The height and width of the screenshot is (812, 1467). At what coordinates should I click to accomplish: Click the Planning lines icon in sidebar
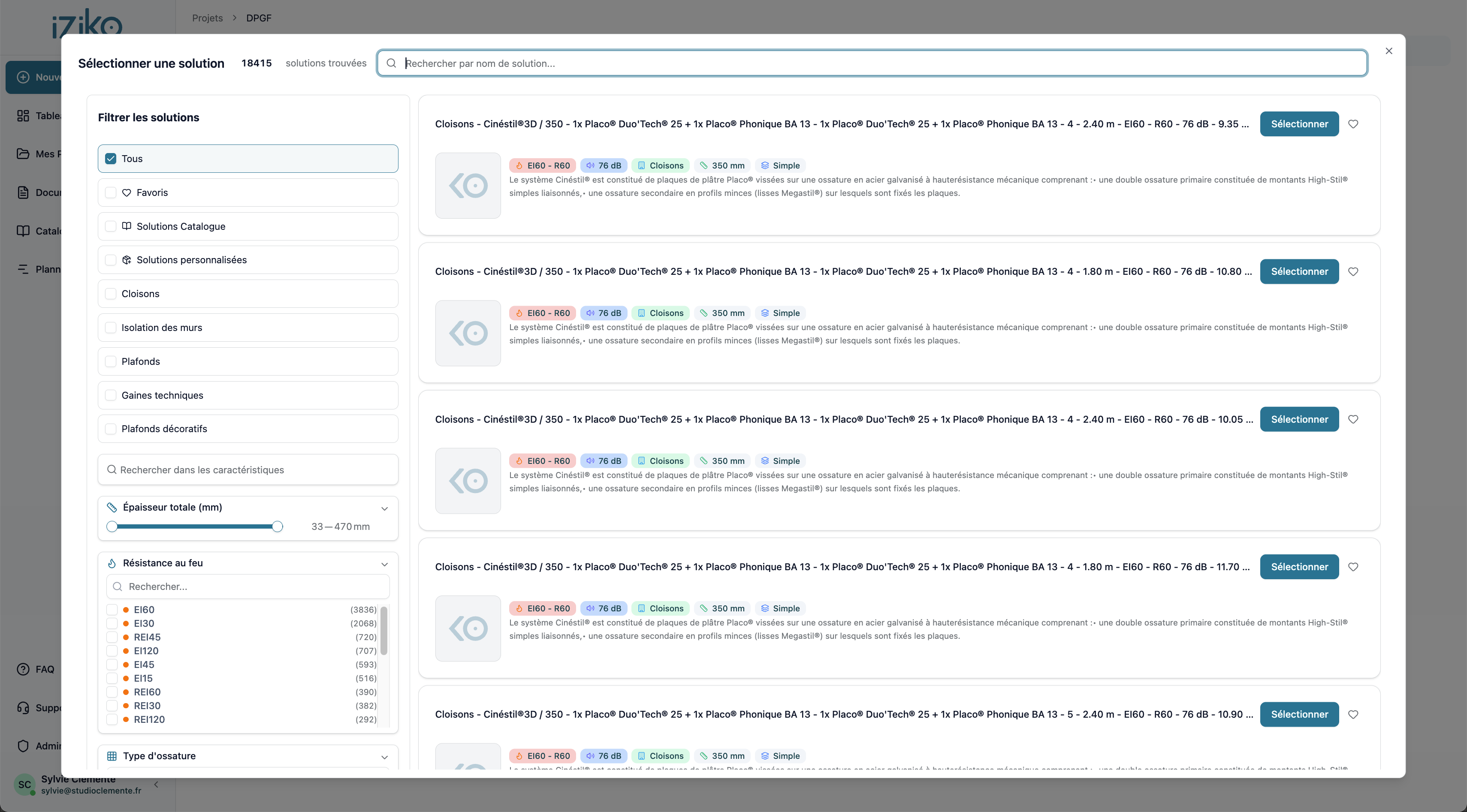tap(23, 269)
